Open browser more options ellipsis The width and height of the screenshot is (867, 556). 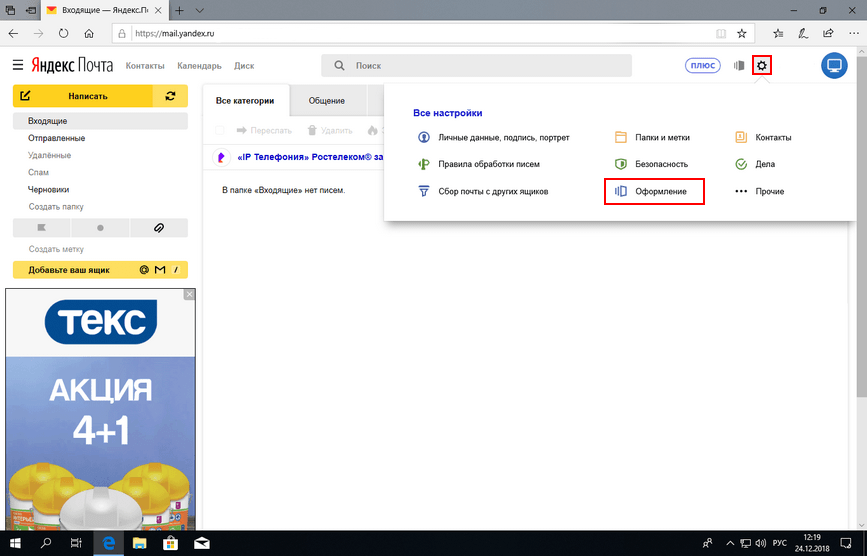(x=853, y=34)
